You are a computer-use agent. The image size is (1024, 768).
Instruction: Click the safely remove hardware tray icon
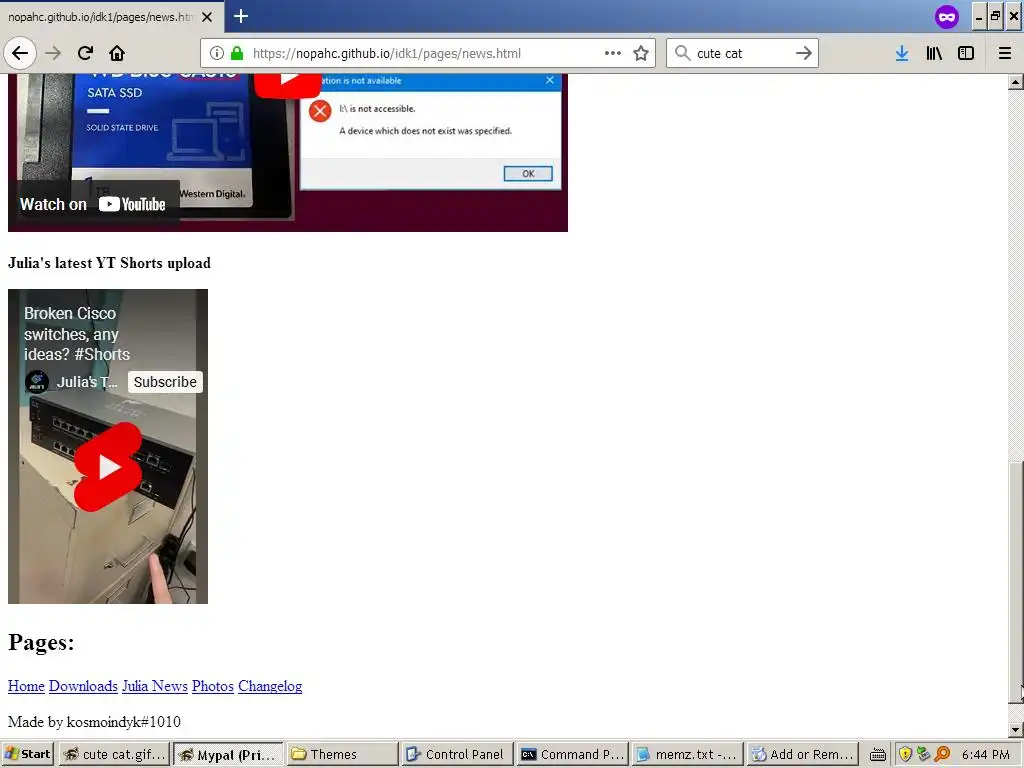[923, 754]
